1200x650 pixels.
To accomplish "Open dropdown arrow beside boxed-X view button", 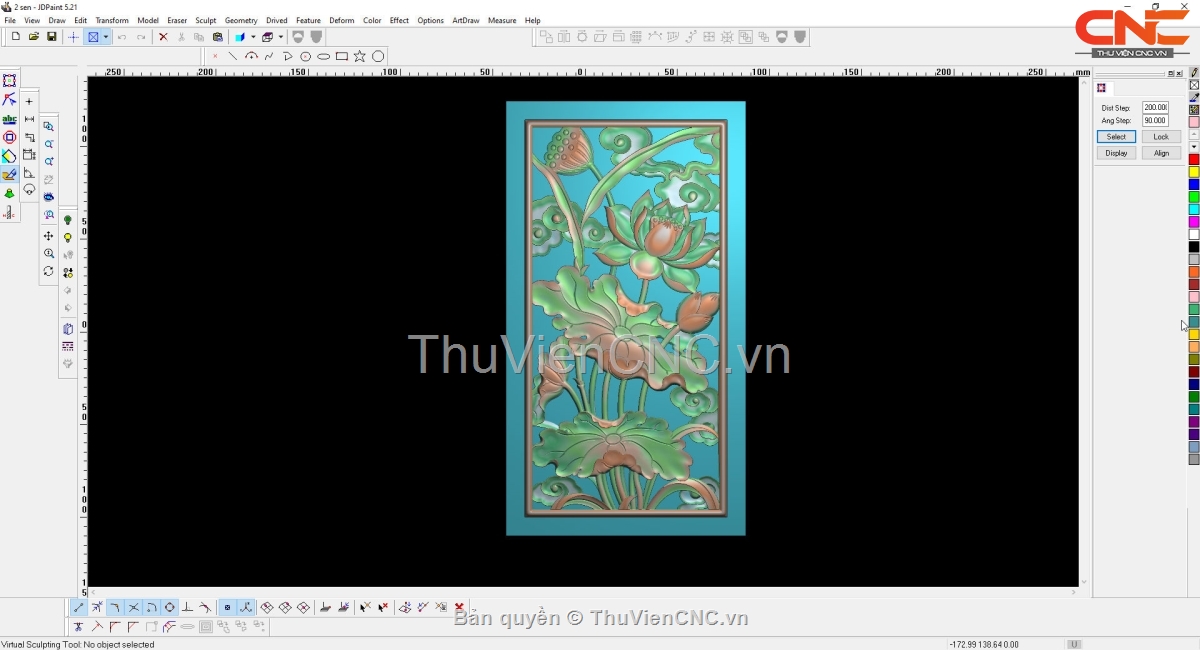I will (x=106, y=37).
